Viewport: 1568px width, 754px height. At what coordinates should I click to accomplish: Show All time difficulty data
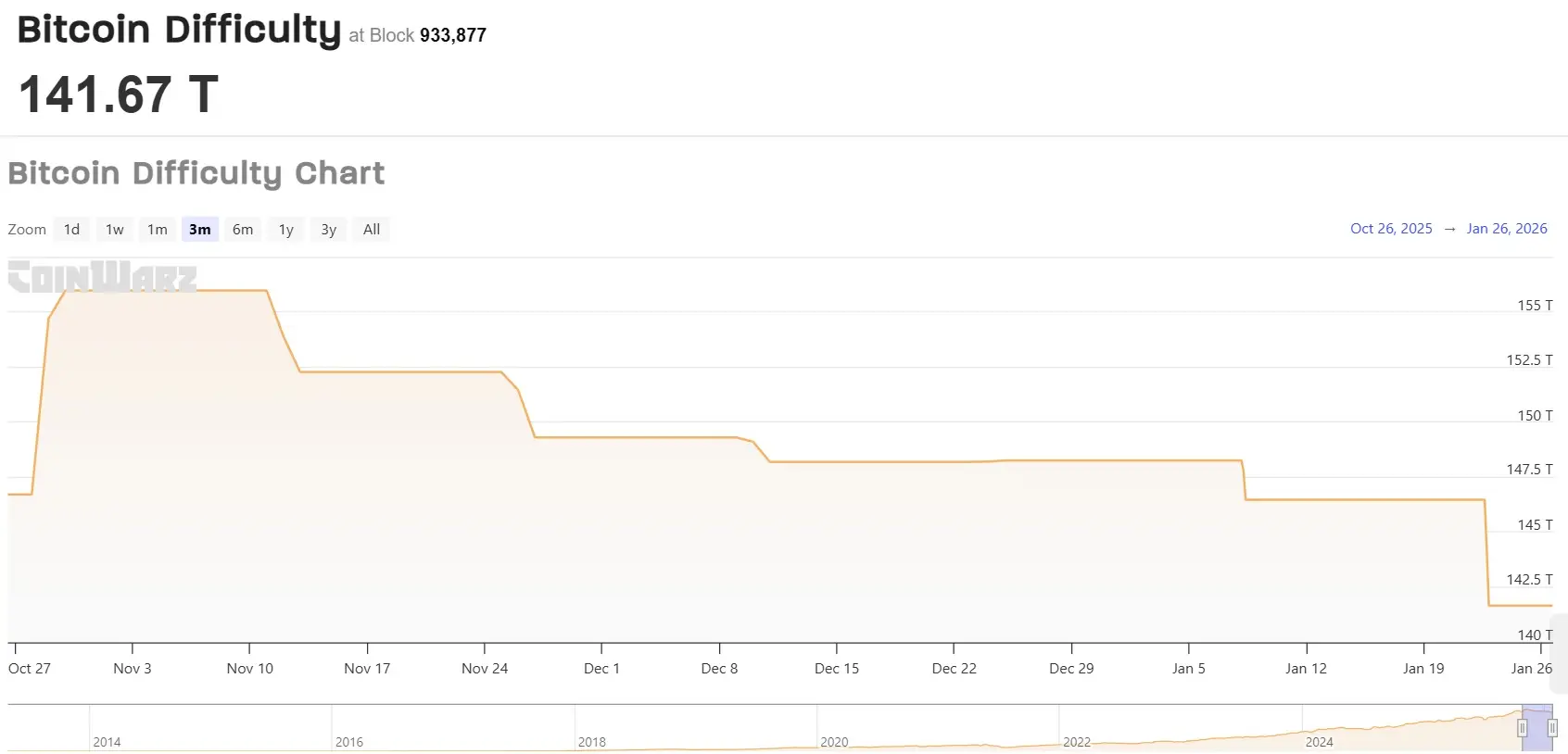tap(372, 230)
